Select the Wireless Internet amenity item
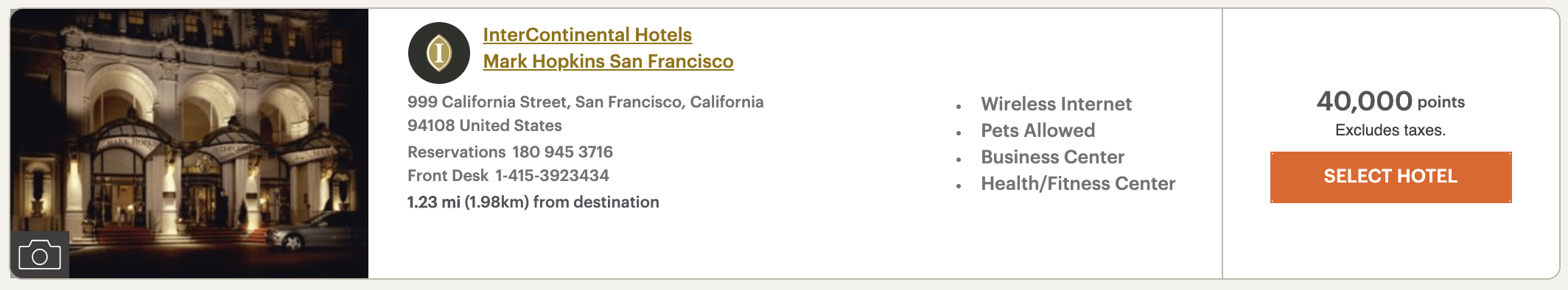 [1056, 104]
